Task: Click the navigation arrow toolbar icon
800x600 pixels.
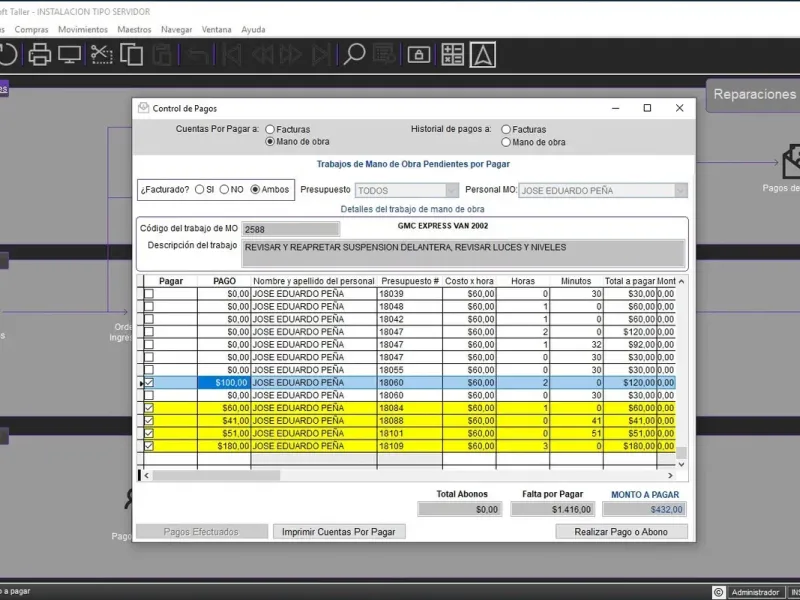Action: (483, 54)
